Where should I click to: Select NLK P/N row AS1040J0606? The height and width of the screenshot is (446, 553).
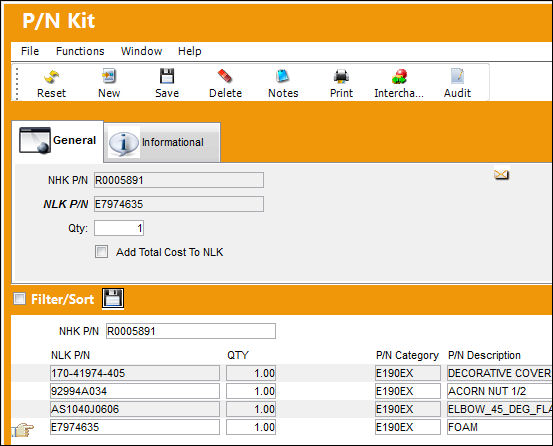point(135,409)
